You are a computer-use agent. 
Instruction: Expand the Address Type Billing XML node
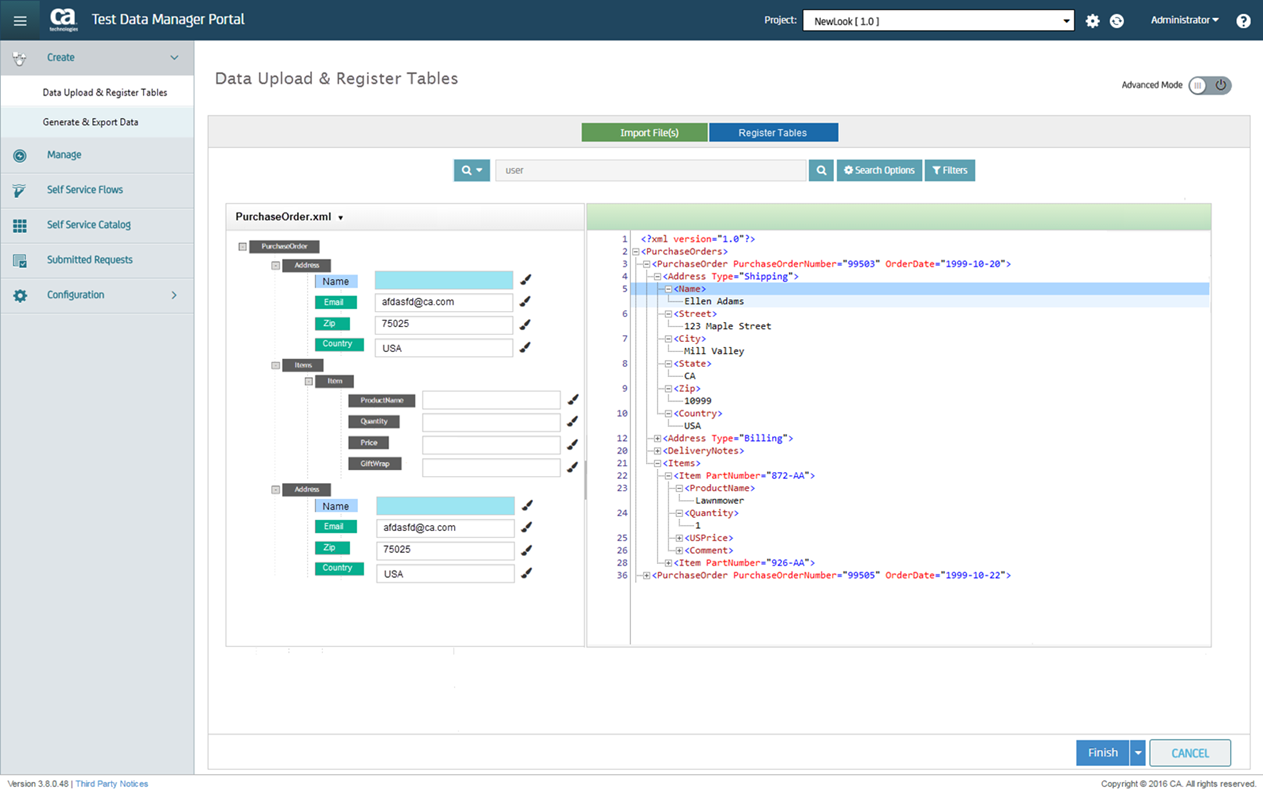(658, 439)
